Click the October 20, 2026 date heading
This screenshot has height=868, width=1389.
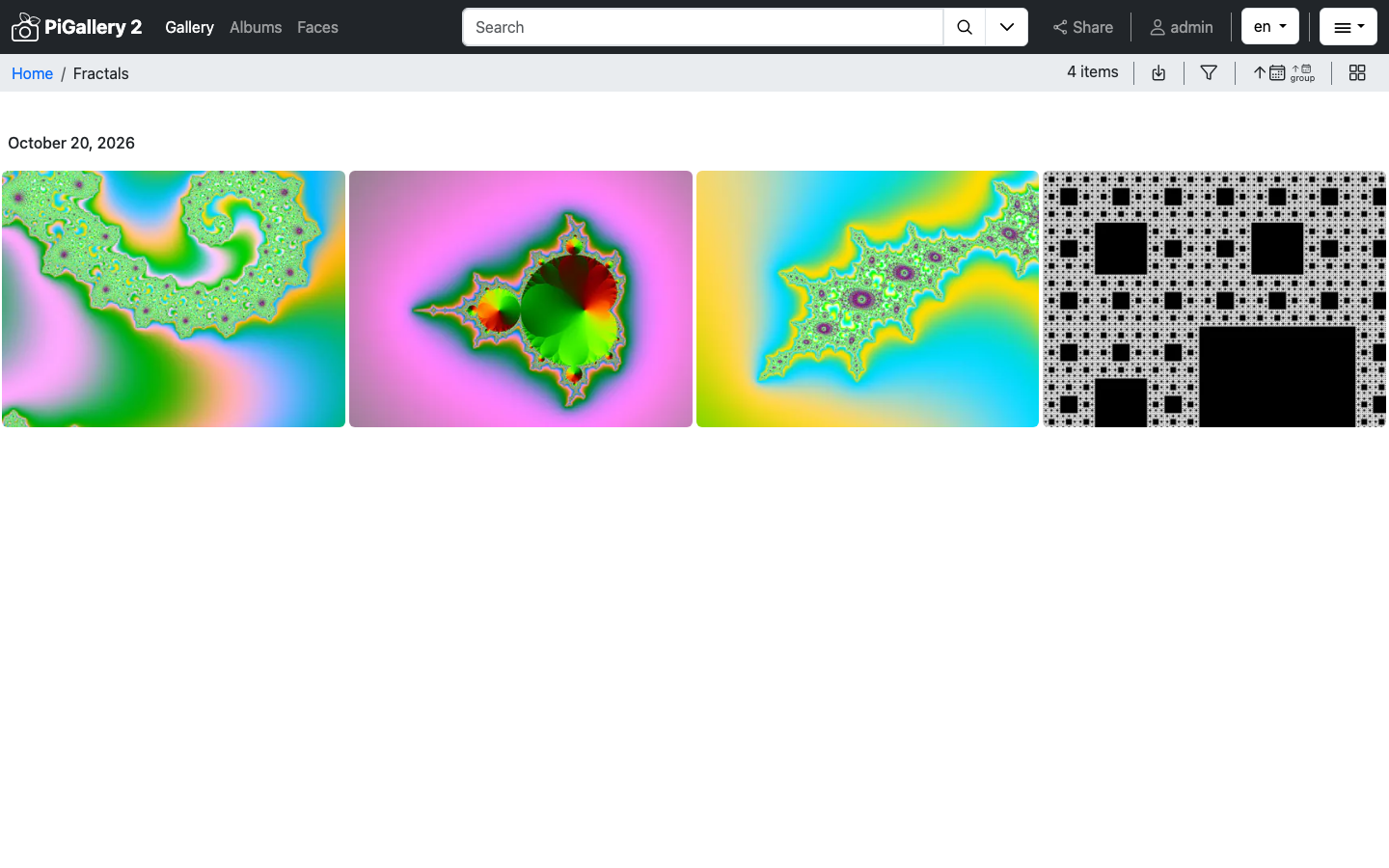tap(71, 143)
